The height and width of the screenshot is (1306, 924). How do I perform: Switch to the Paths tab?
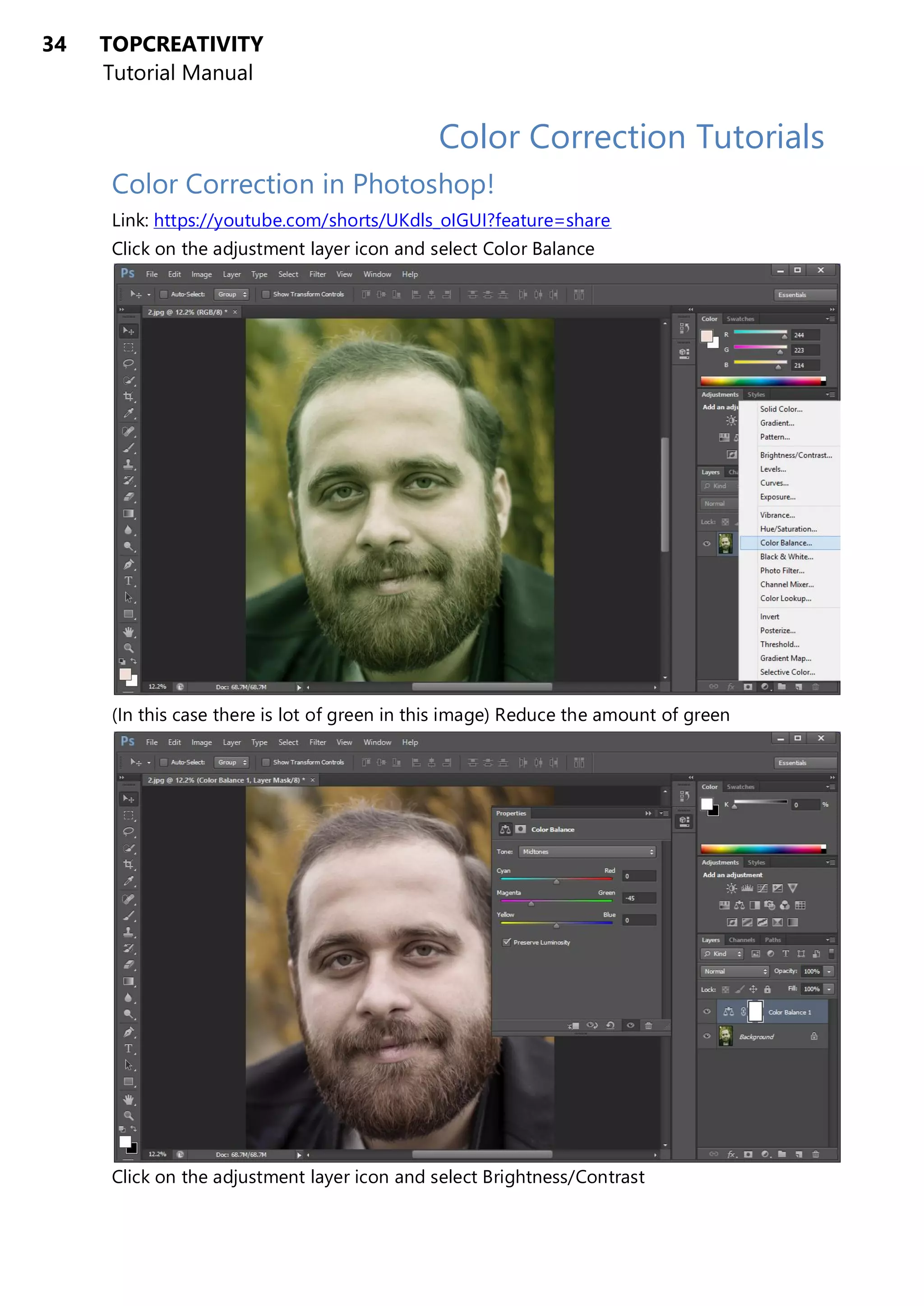(x=773, y=940)
